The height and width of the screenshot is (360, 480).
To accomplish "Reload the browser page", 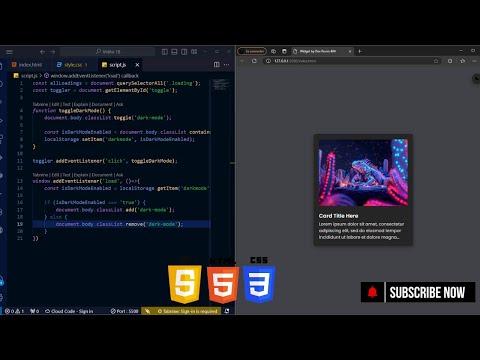I will click(254, 61).
